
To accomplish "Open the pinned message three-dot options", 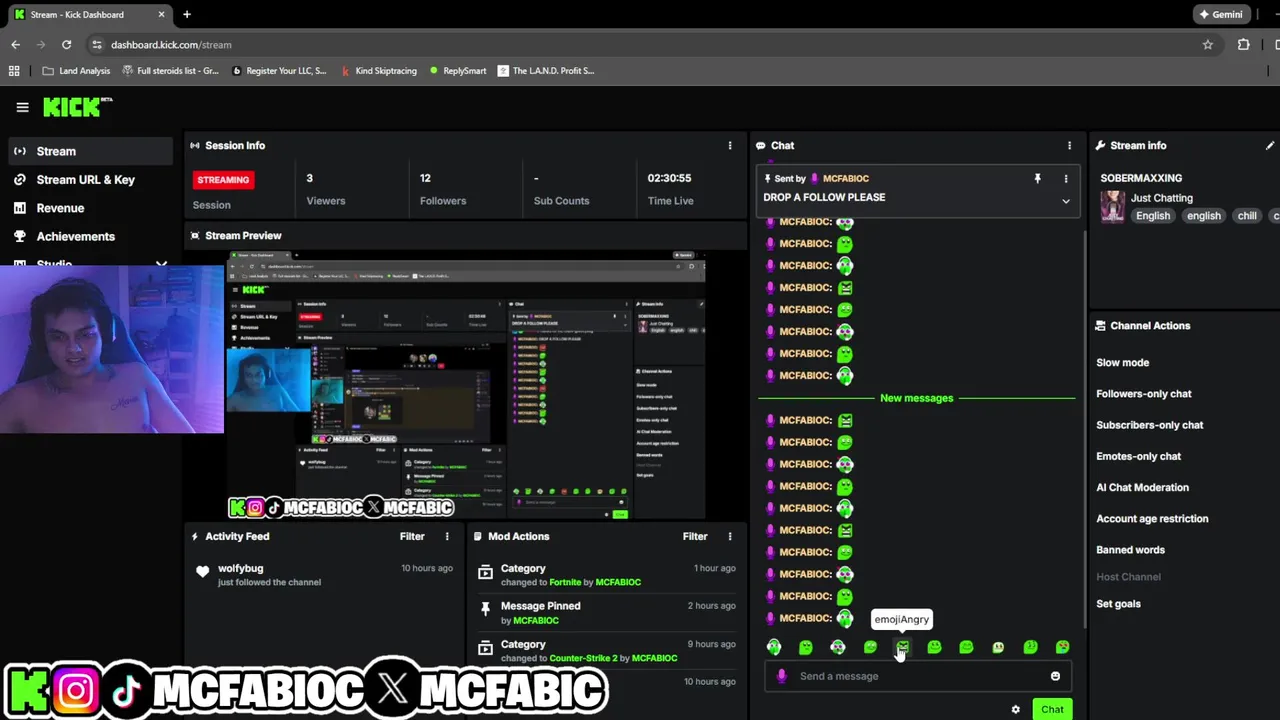I will [x=1066, y=179].
